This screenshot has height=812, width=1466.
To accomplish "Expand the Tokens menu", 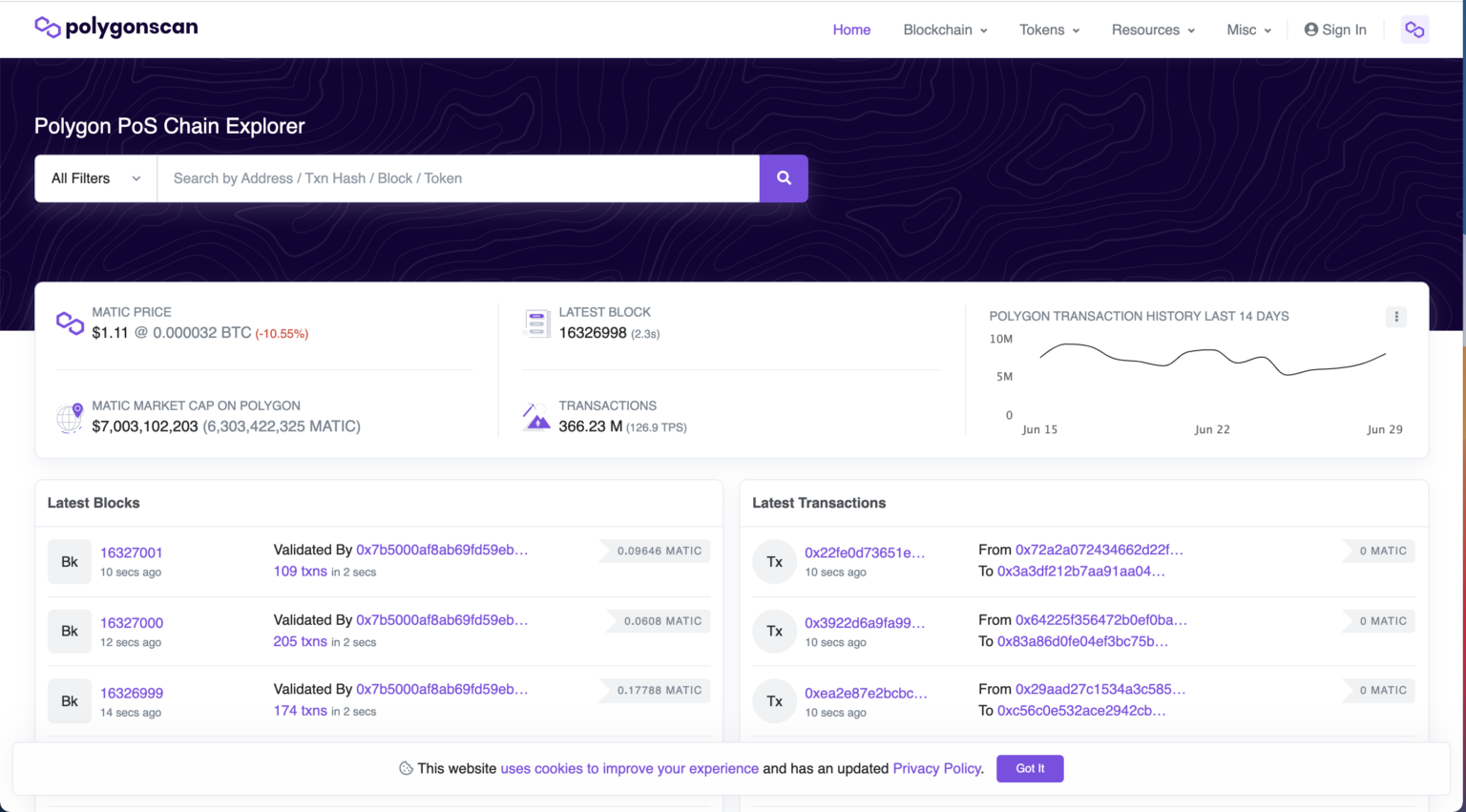I will pos(1049,30).
